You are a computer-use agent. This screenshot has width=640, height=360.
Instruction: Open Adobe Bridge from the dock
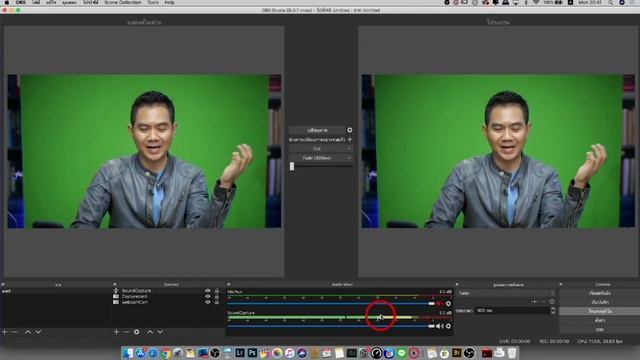click(457, 353)
